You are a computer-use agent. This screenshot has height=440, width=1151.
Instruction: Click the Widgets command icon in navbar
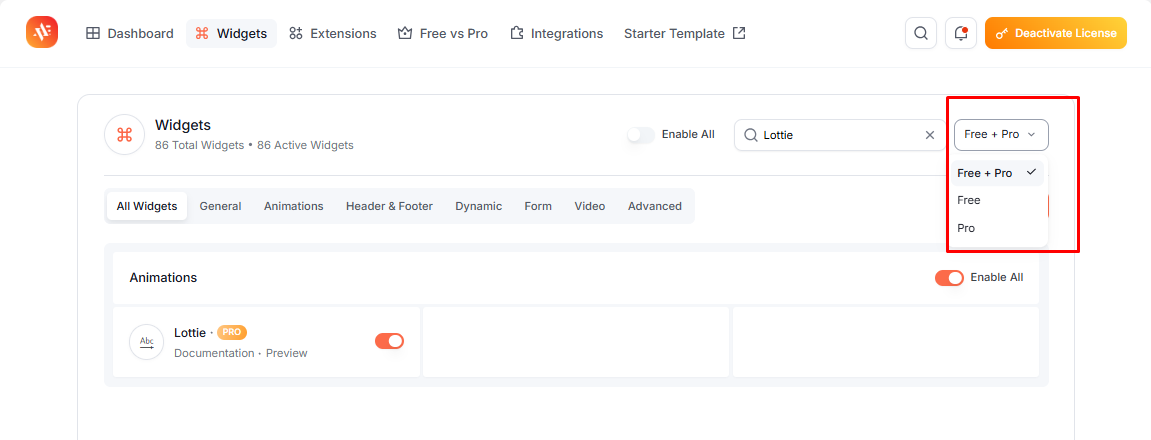tap(203, 34)
